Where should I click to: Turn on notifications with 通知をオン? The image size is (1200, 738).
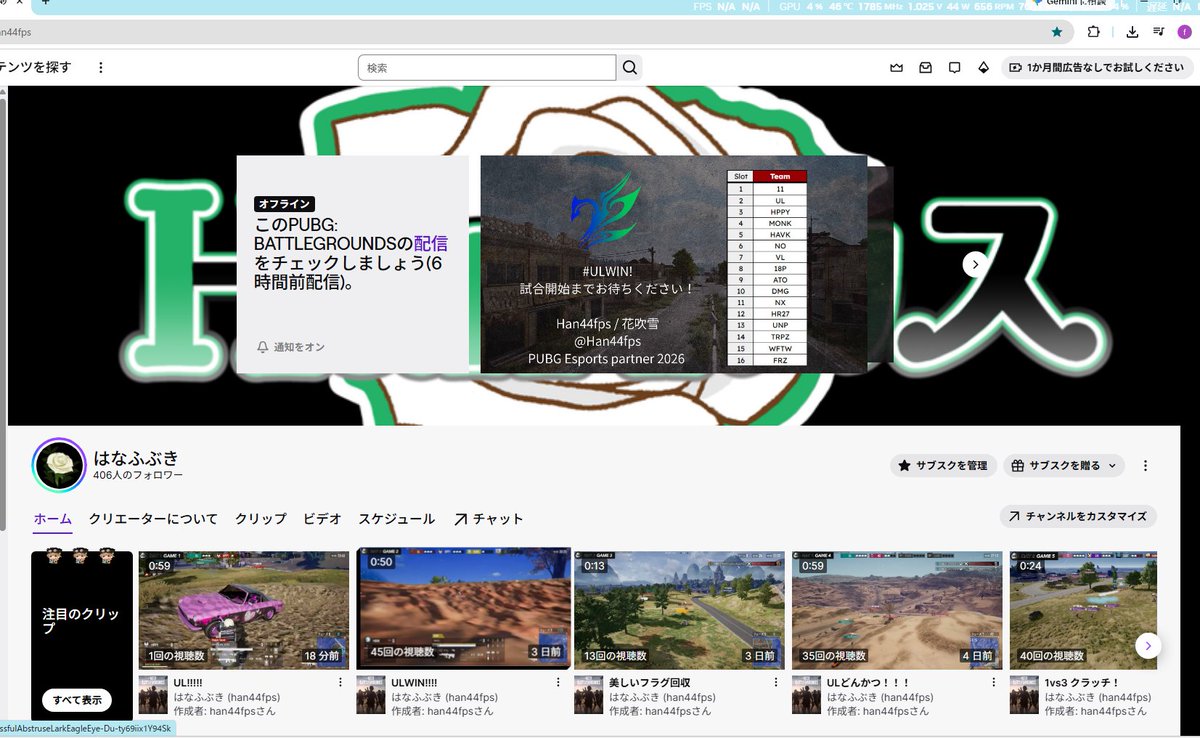tap(291, 347)
